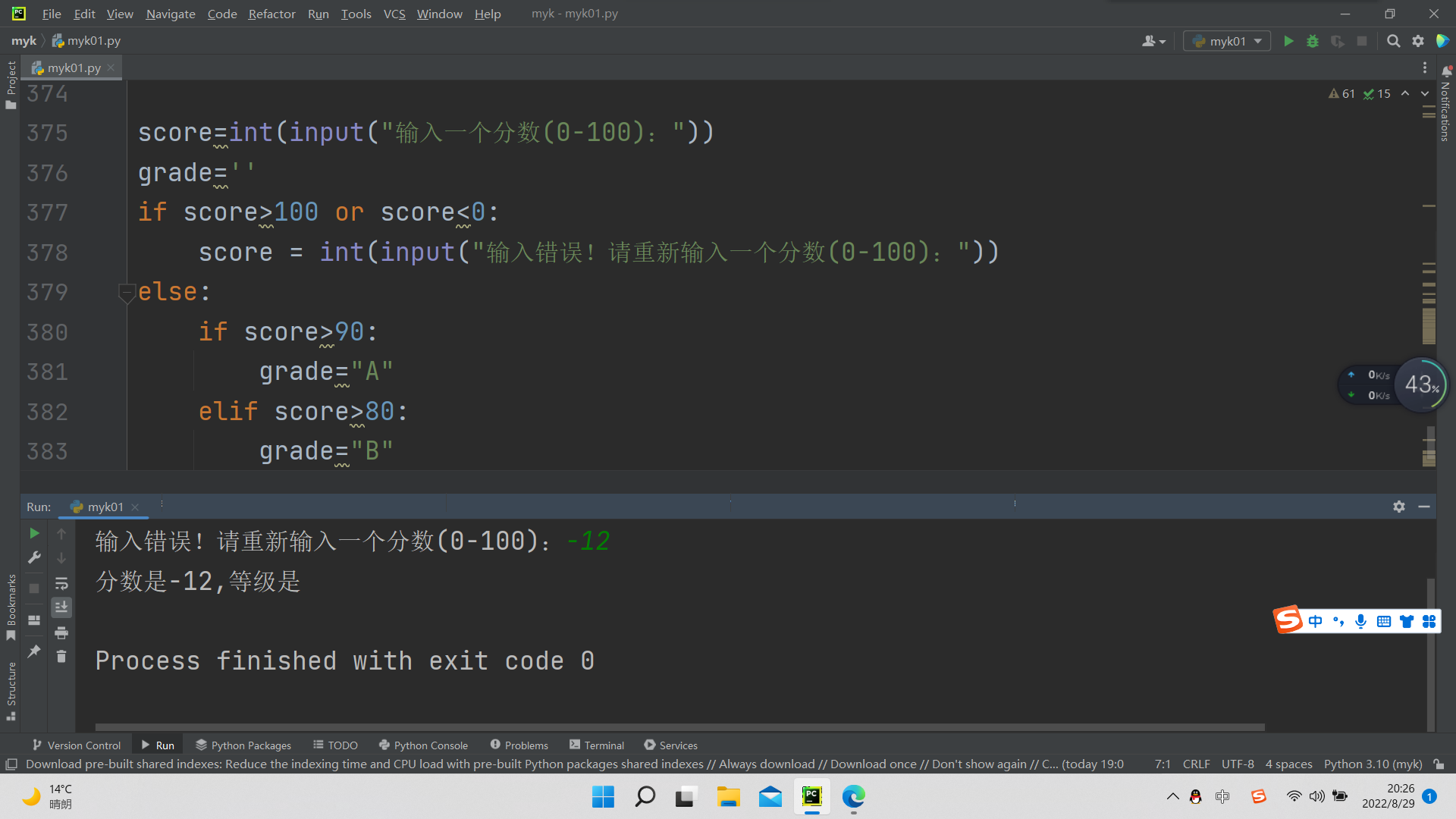Open Microsoft Edge from taskbar
This screenshot has width=1456, height=819.
(x=853, y=797)
